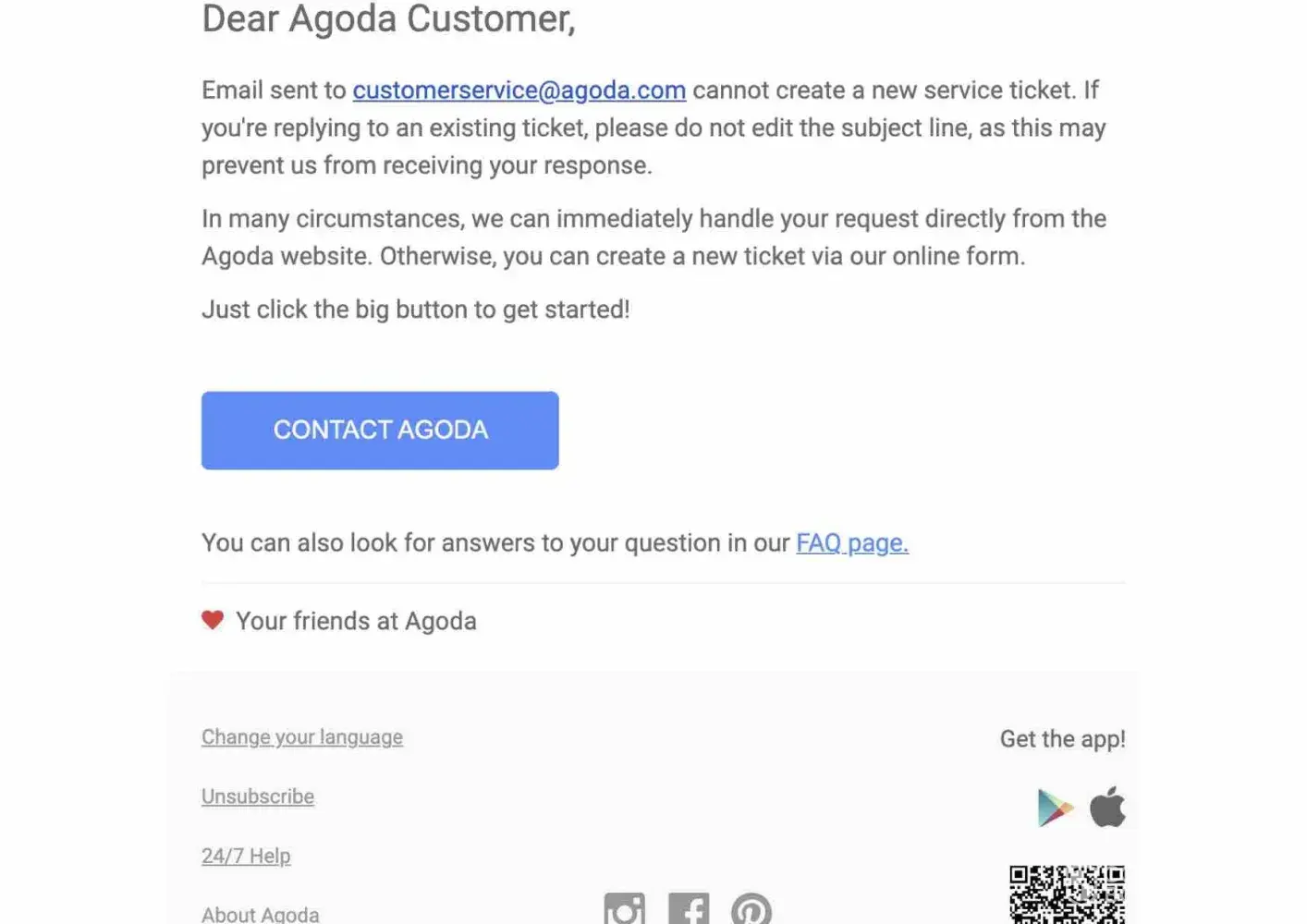Image resolution: width=1307 pixels, height=924 pixels.
Task: Open the 24/7 Help link
Action: (246, 856)
